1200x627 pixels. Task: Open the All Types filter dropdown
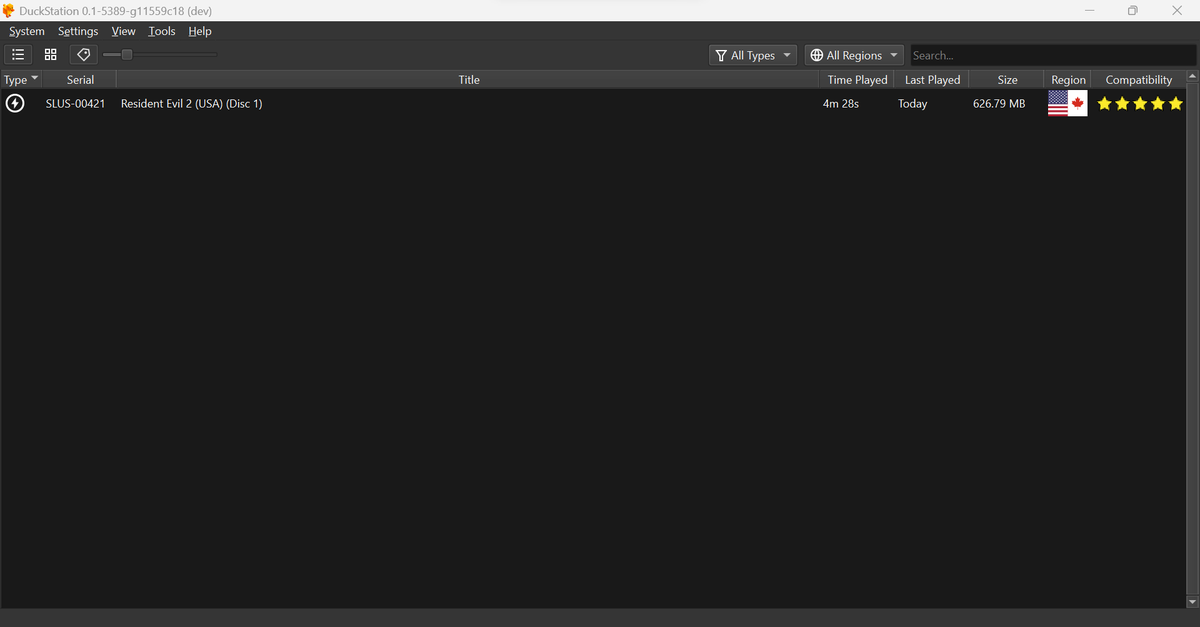coord(753,55)
